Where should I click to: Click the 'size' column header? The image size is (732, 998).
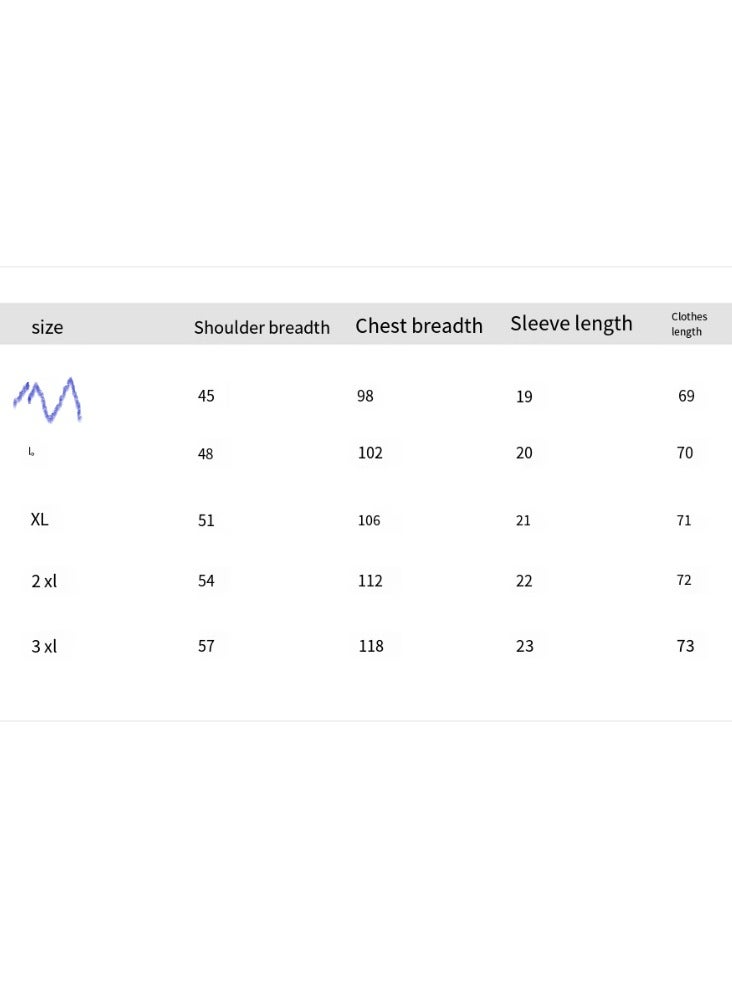[x=47, y=327]
